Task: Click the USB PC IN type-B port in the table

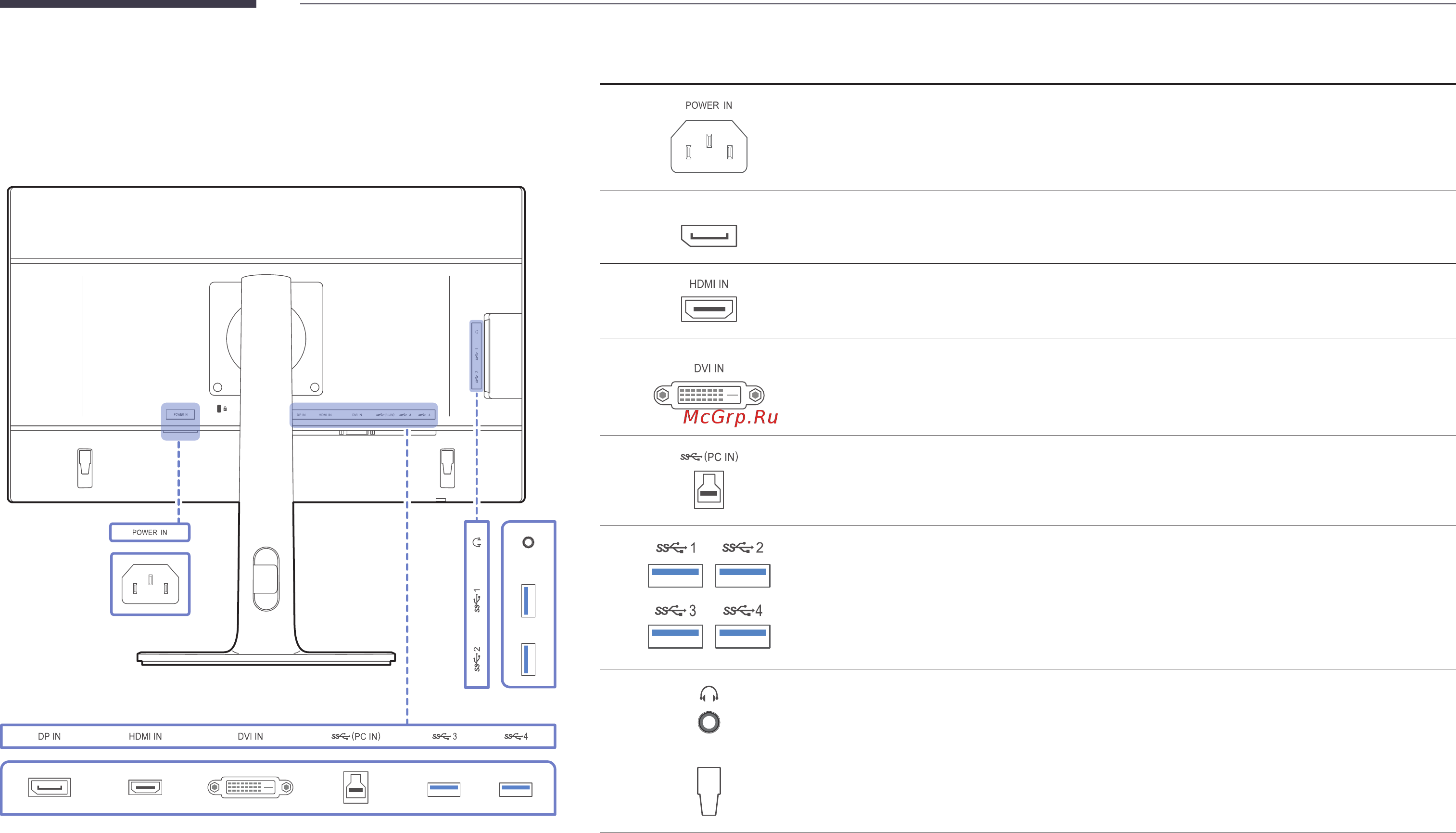Action: pos(709,490)
